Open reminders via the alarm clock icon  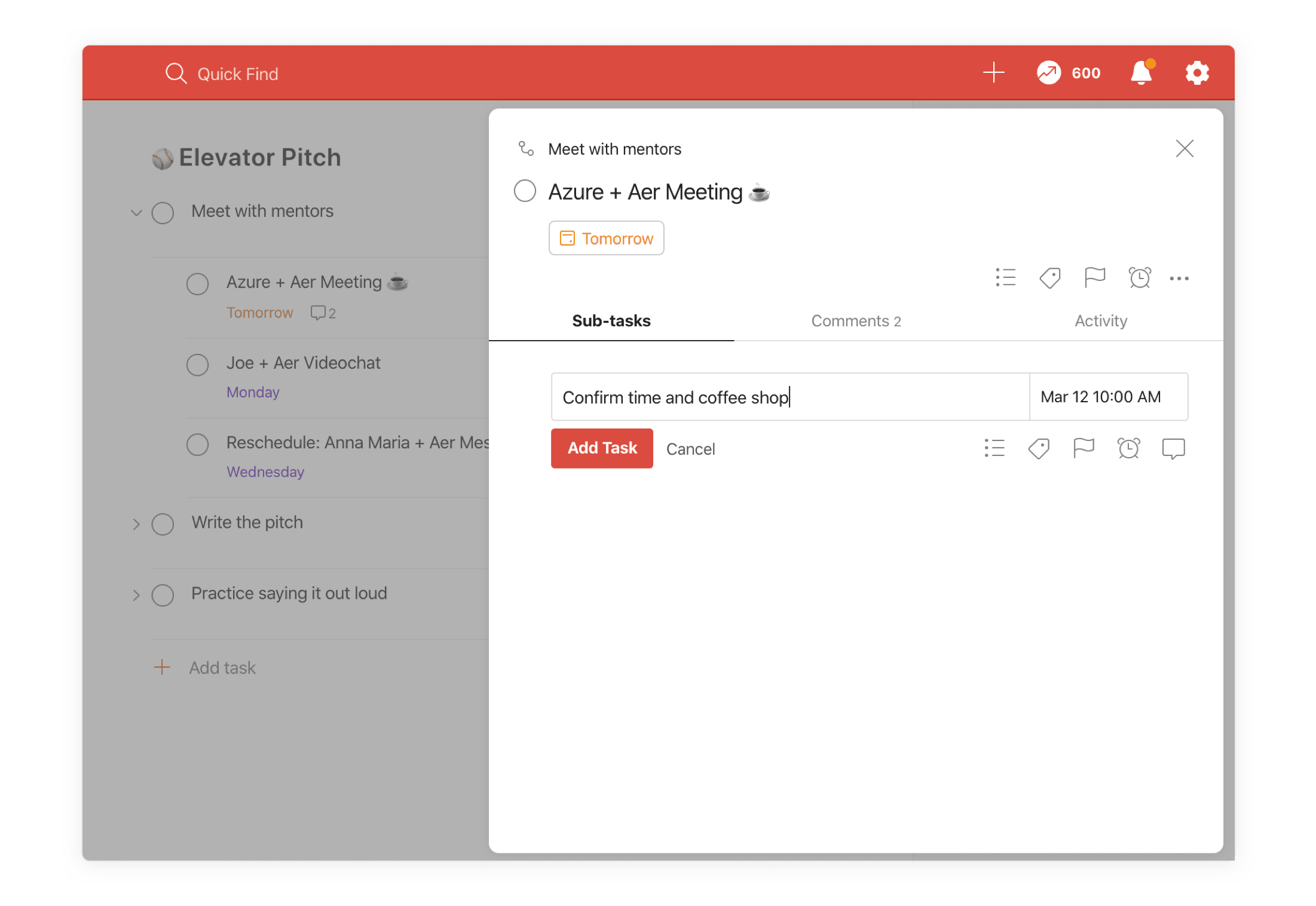coord(1140,277)
